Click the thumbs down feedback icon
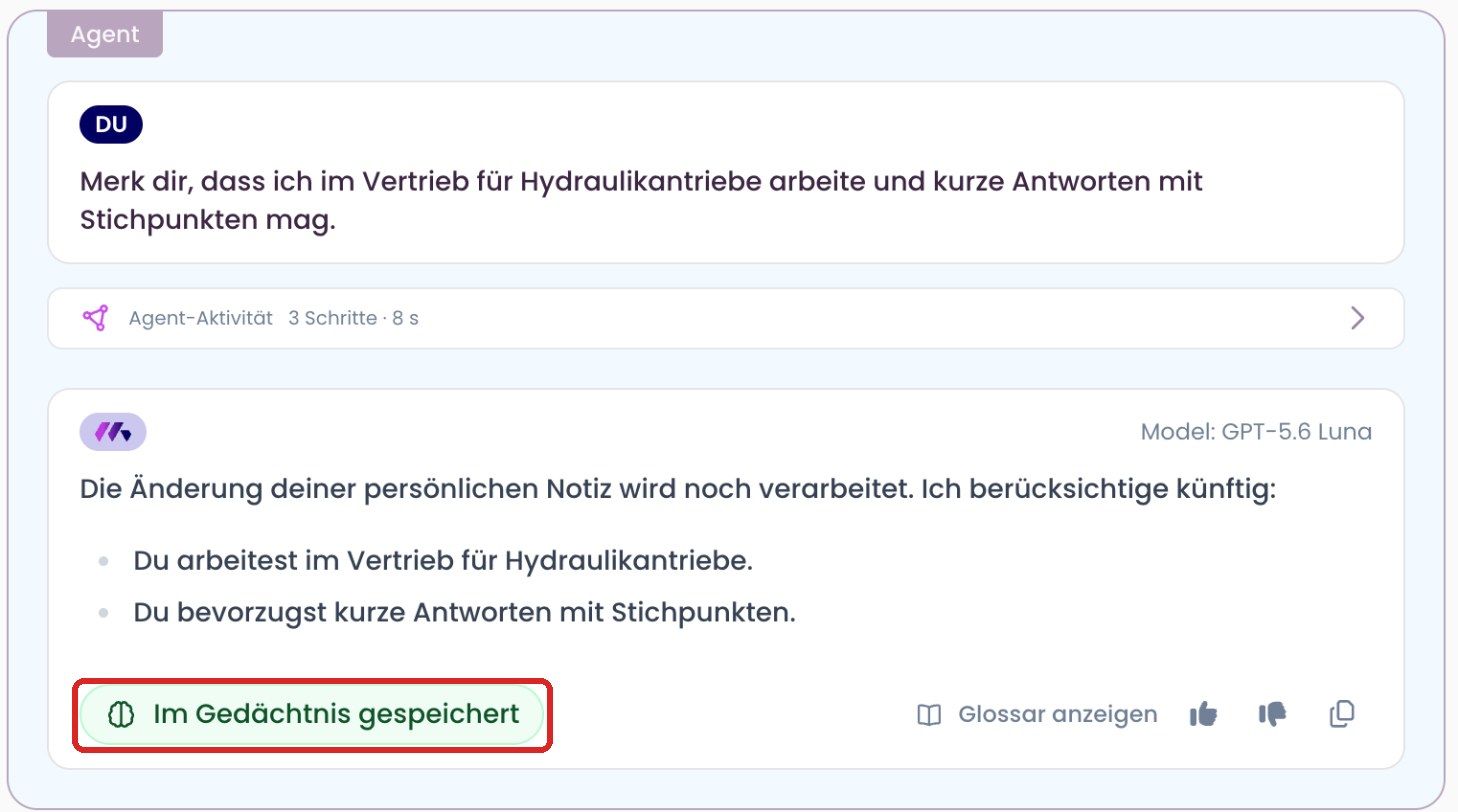 click(x=1272, y=714)
